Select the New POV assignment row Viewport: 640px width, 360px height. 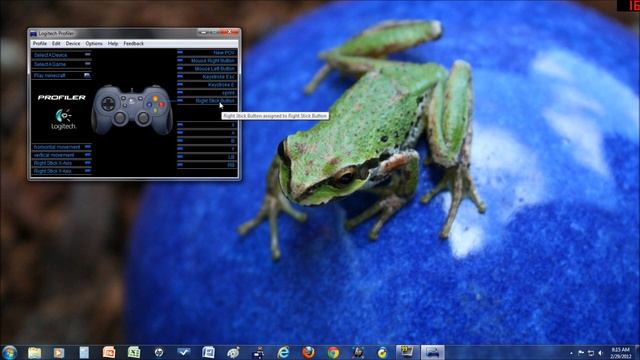[207, 53]
